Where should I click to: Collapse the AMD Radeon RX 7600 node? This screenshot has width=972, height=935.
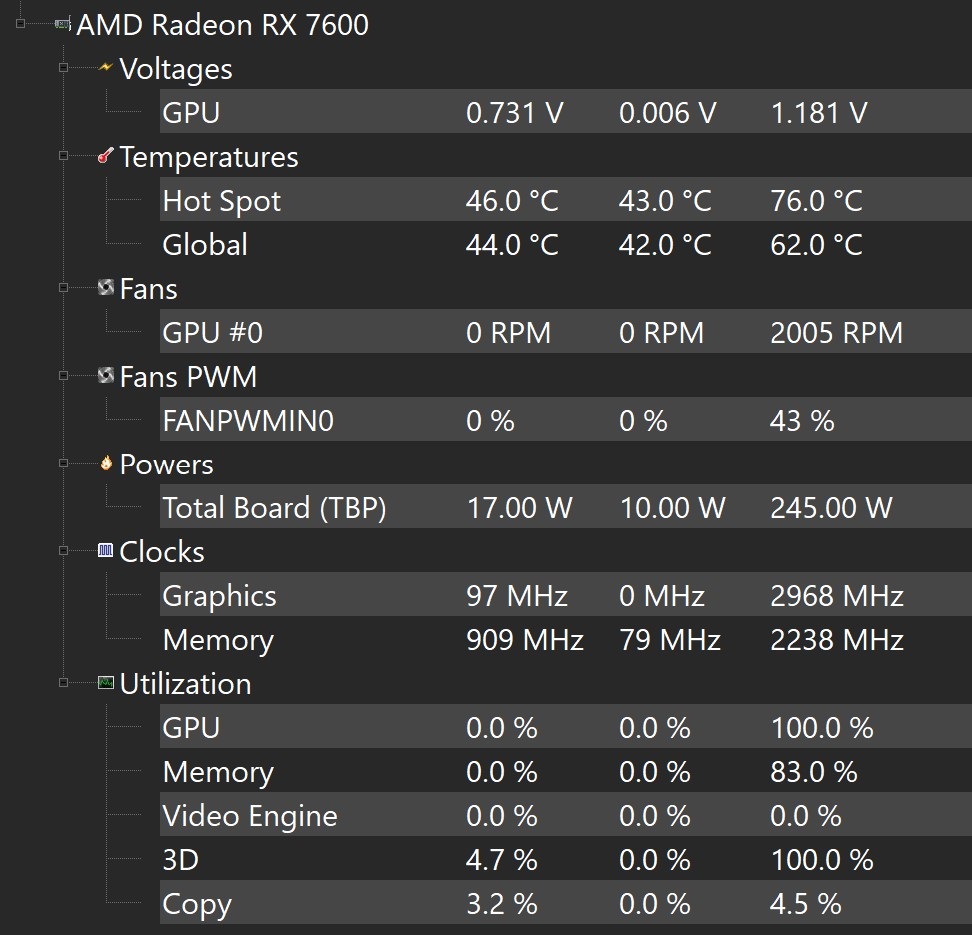(x=20, y=24)
